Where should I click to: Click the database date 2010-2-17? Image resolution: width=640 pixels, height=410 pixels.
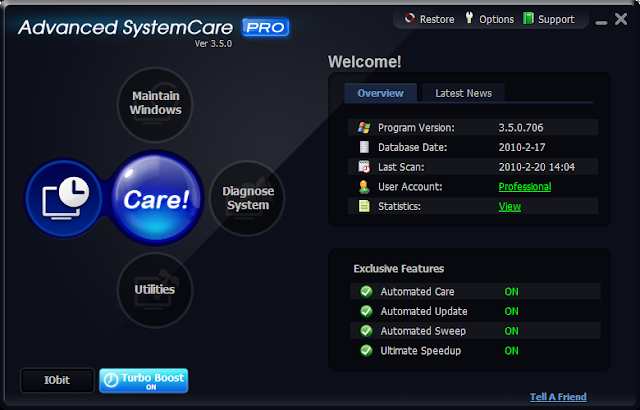(522, 147)
